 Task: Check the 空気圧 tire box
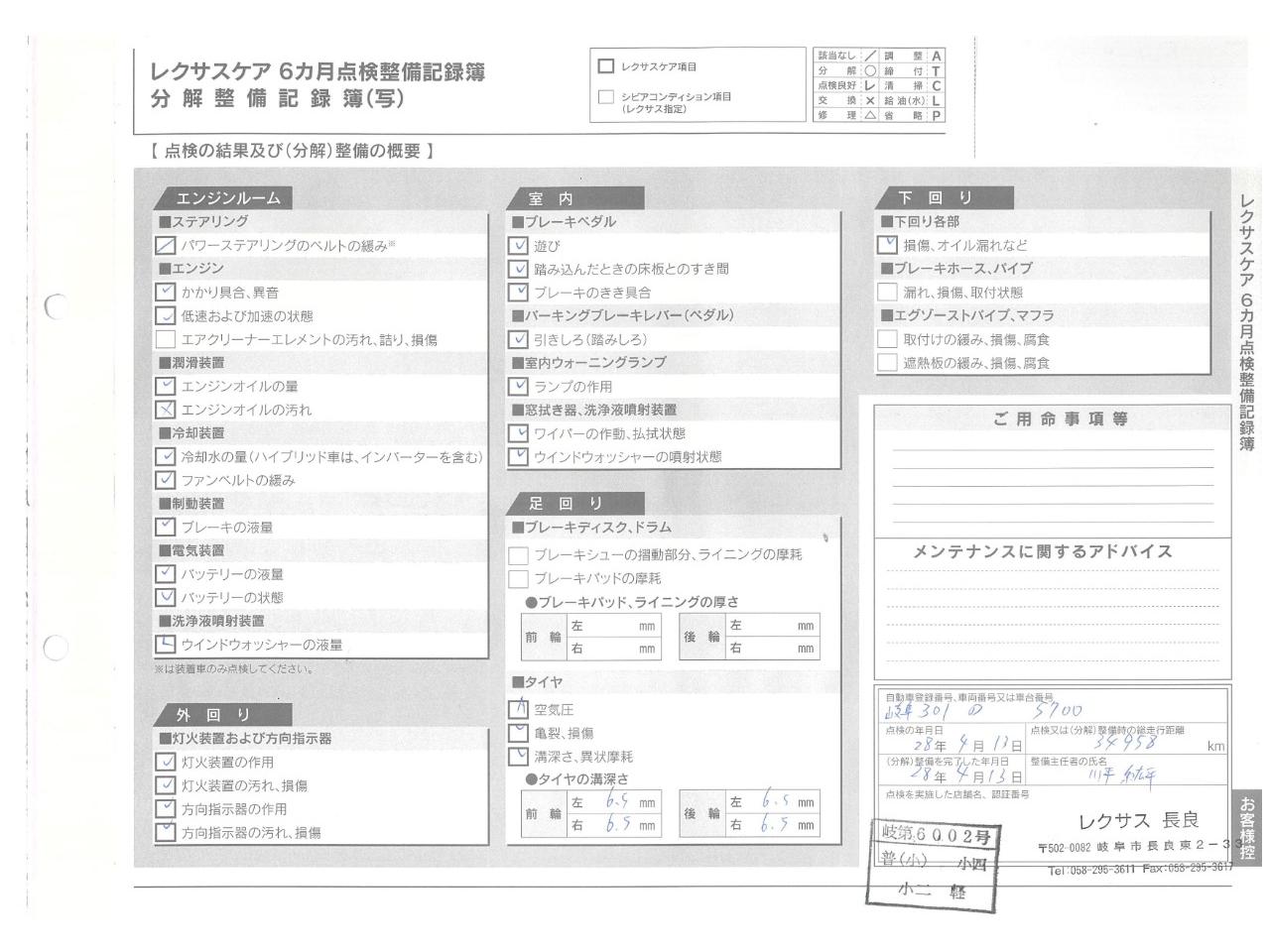518,710
